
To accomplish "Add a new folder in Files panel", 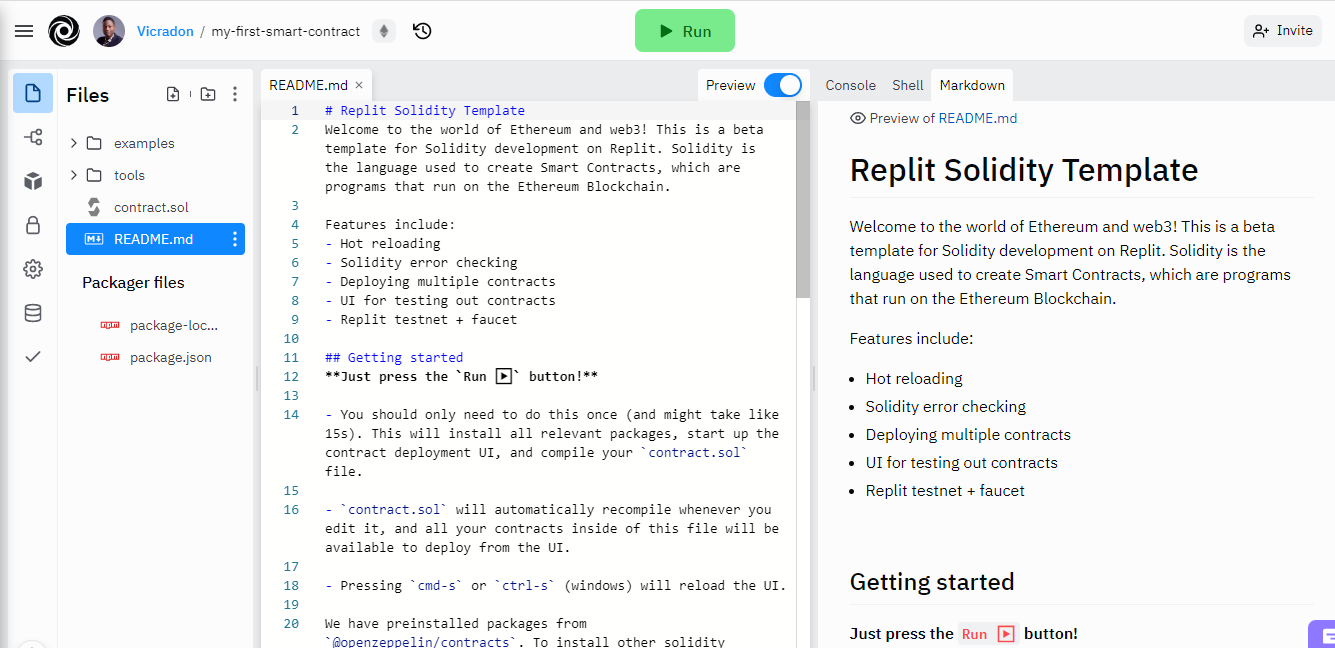I will tap(207, 94).
